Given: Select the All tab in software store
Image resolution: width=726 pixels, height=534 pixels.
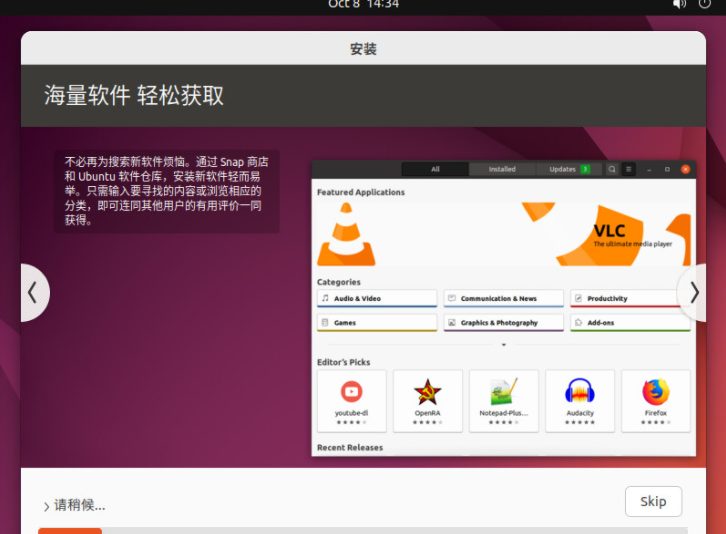Looking at the screenshot, I should [x=435, y=169].
